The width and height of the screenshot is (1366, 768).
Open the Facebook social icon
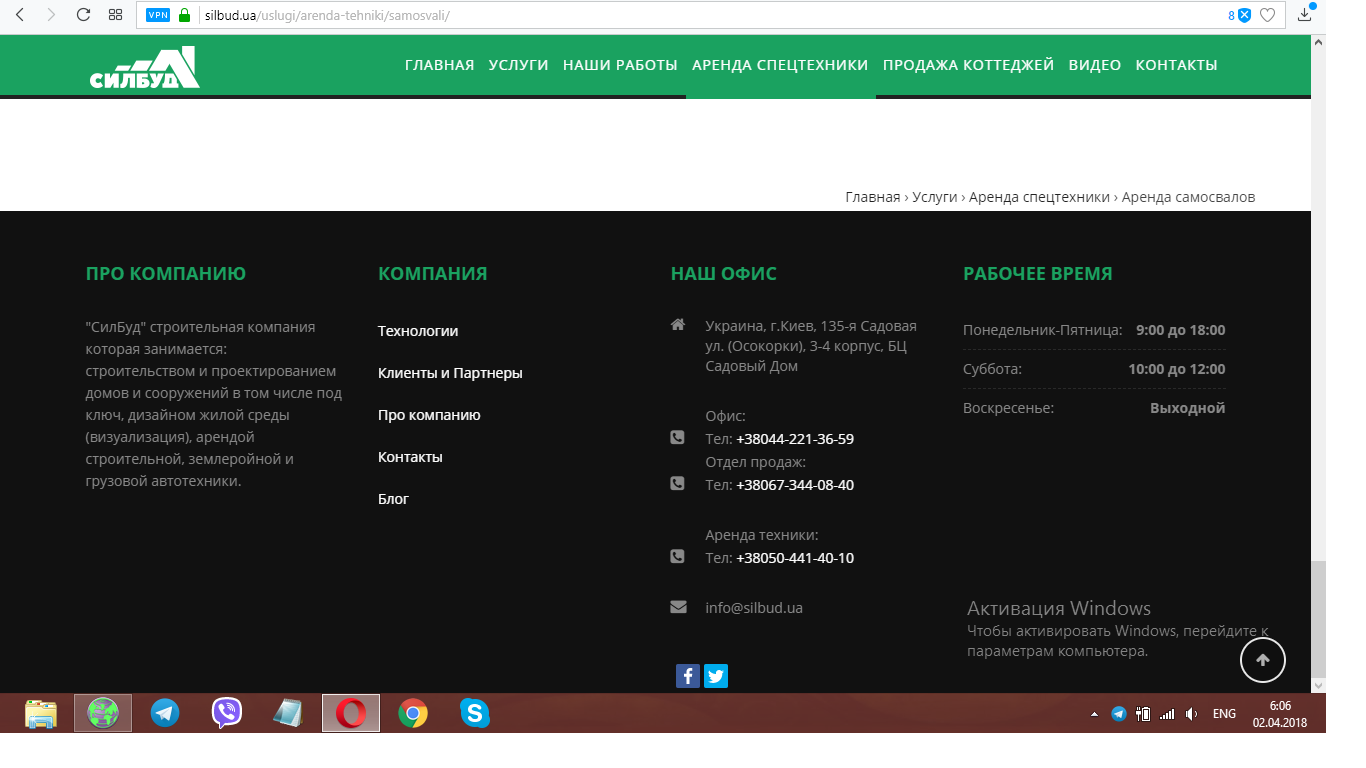(688, 676)
